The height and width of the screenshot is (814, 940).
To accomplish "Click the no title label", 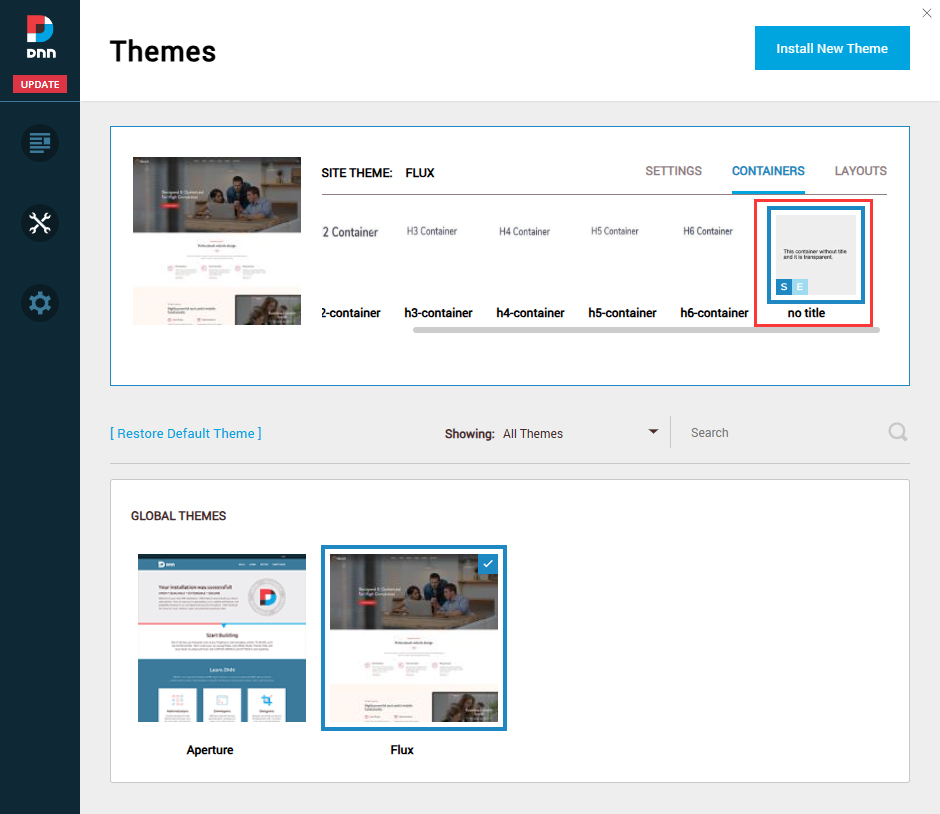I will coord(806,313).
